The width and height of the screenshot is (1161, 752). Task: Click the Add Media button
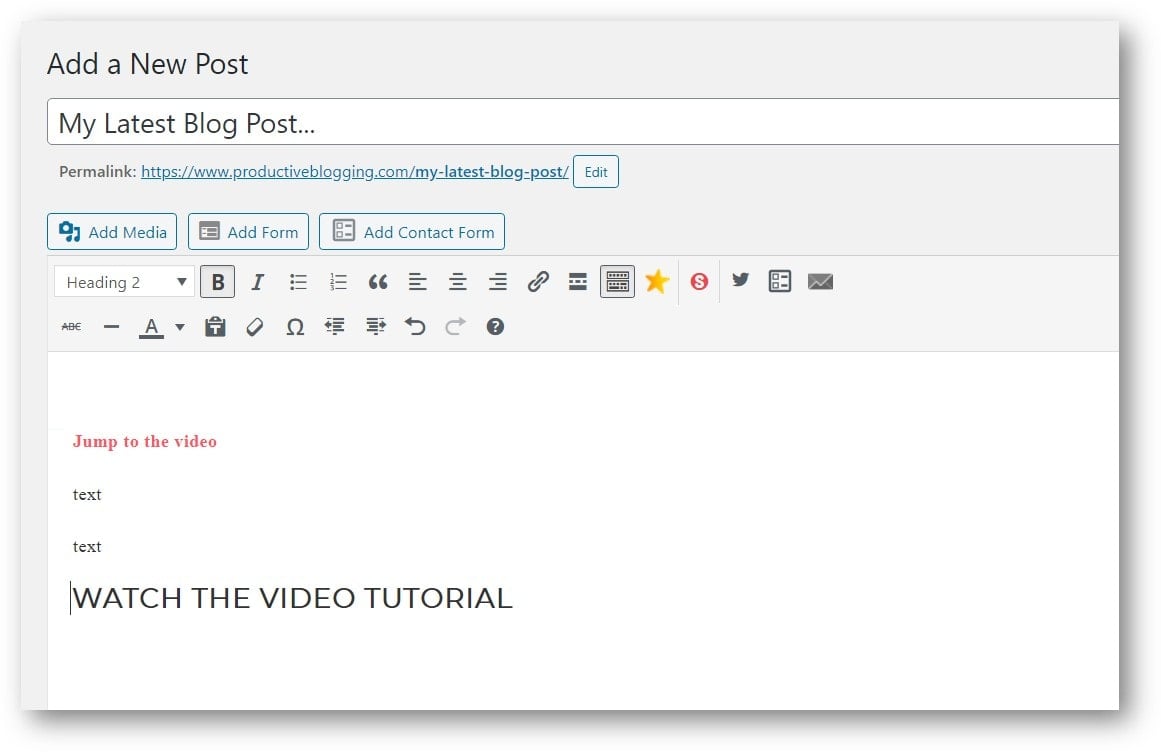pyautogui.click(x=112, y=232)
